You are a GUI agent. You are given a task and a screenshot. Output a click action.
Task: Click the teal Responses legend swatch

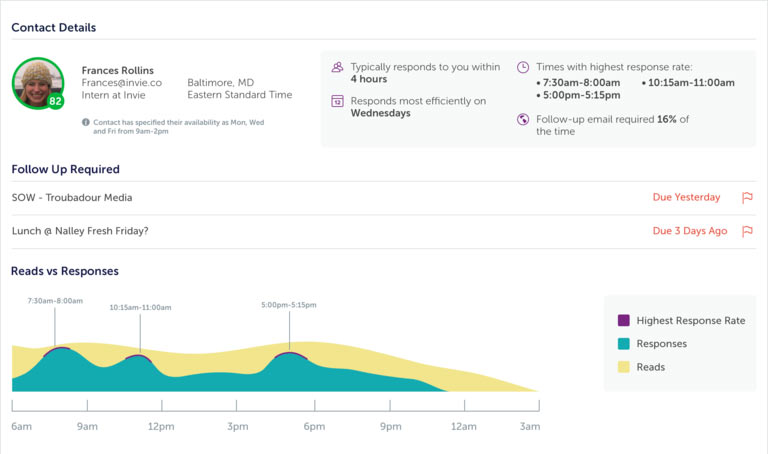tap(624, 344)
